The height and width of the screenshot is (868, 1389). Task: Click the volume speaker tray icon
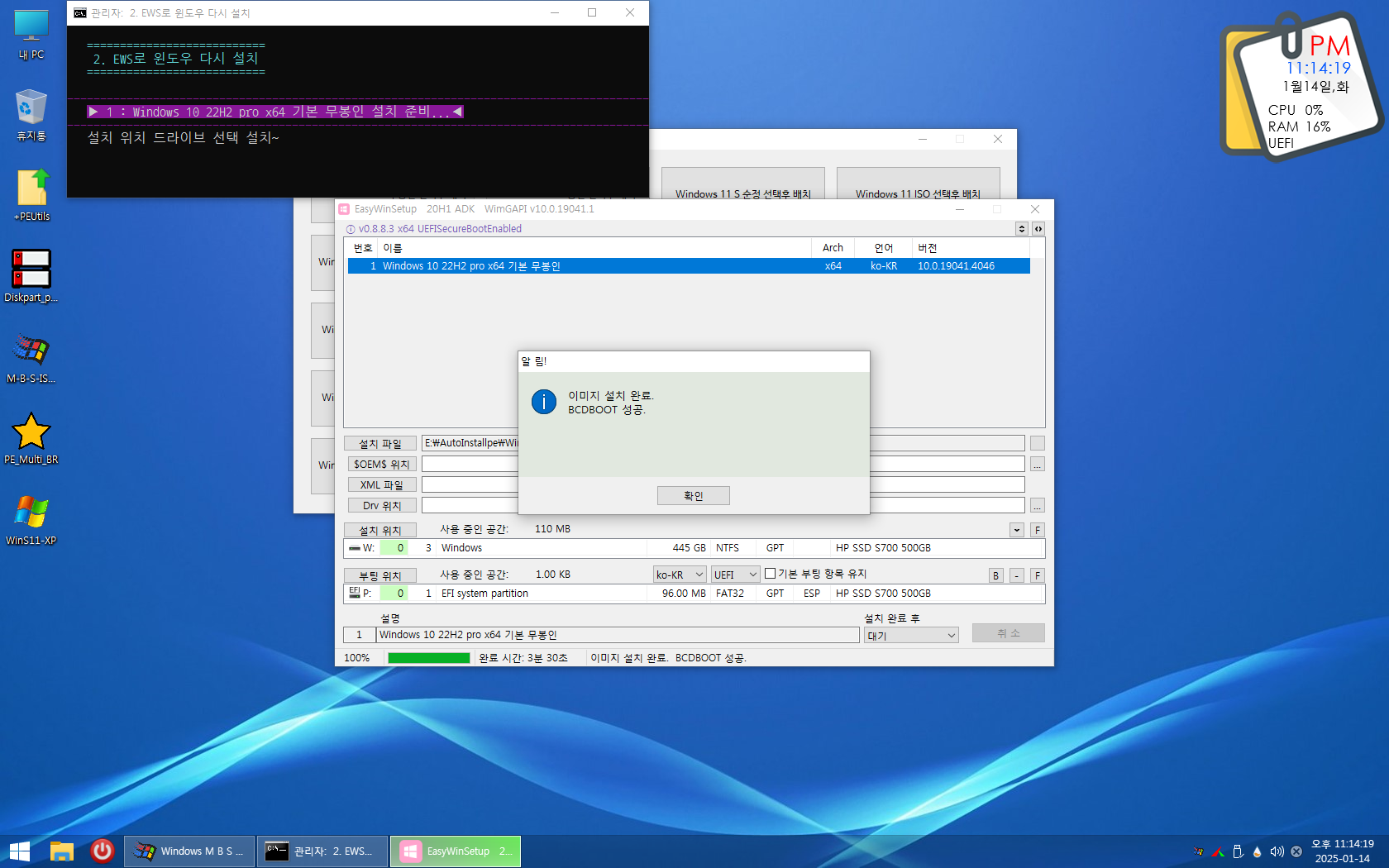coord(1277,851)
